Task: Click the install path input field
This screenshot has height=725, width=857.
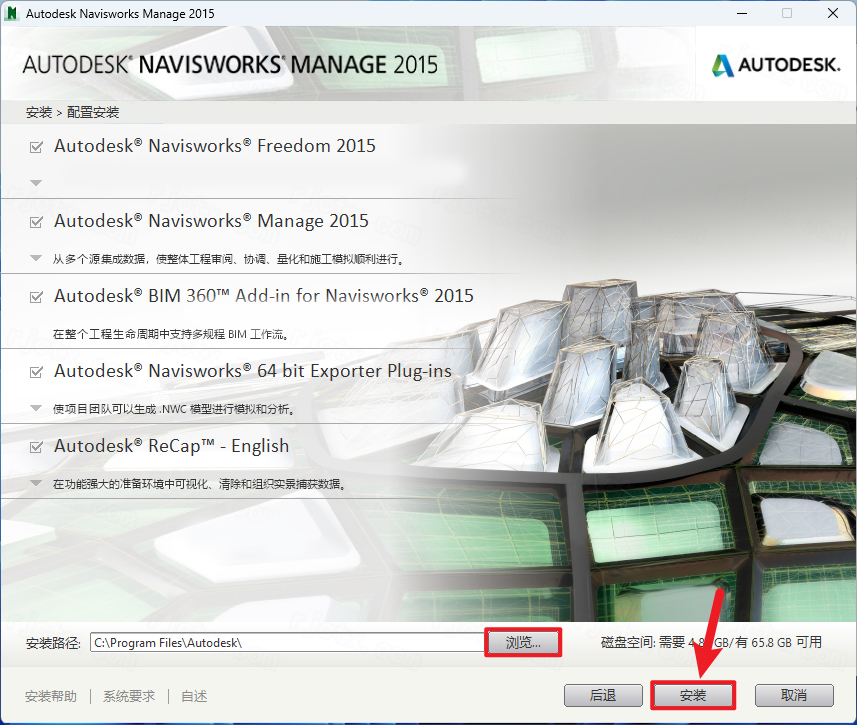Action: [x=287, y=642]
